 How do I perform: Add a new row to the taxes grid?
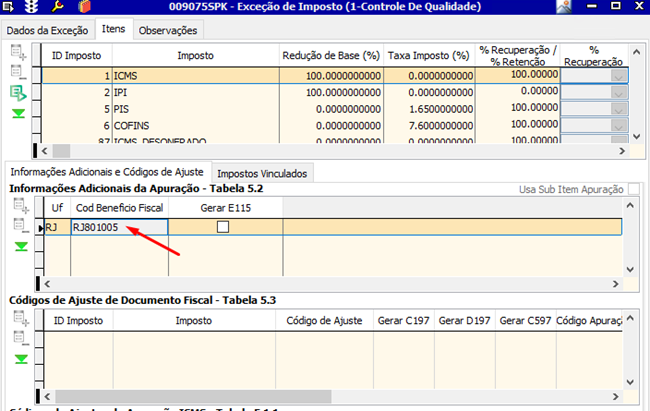[x=18, y=53]
